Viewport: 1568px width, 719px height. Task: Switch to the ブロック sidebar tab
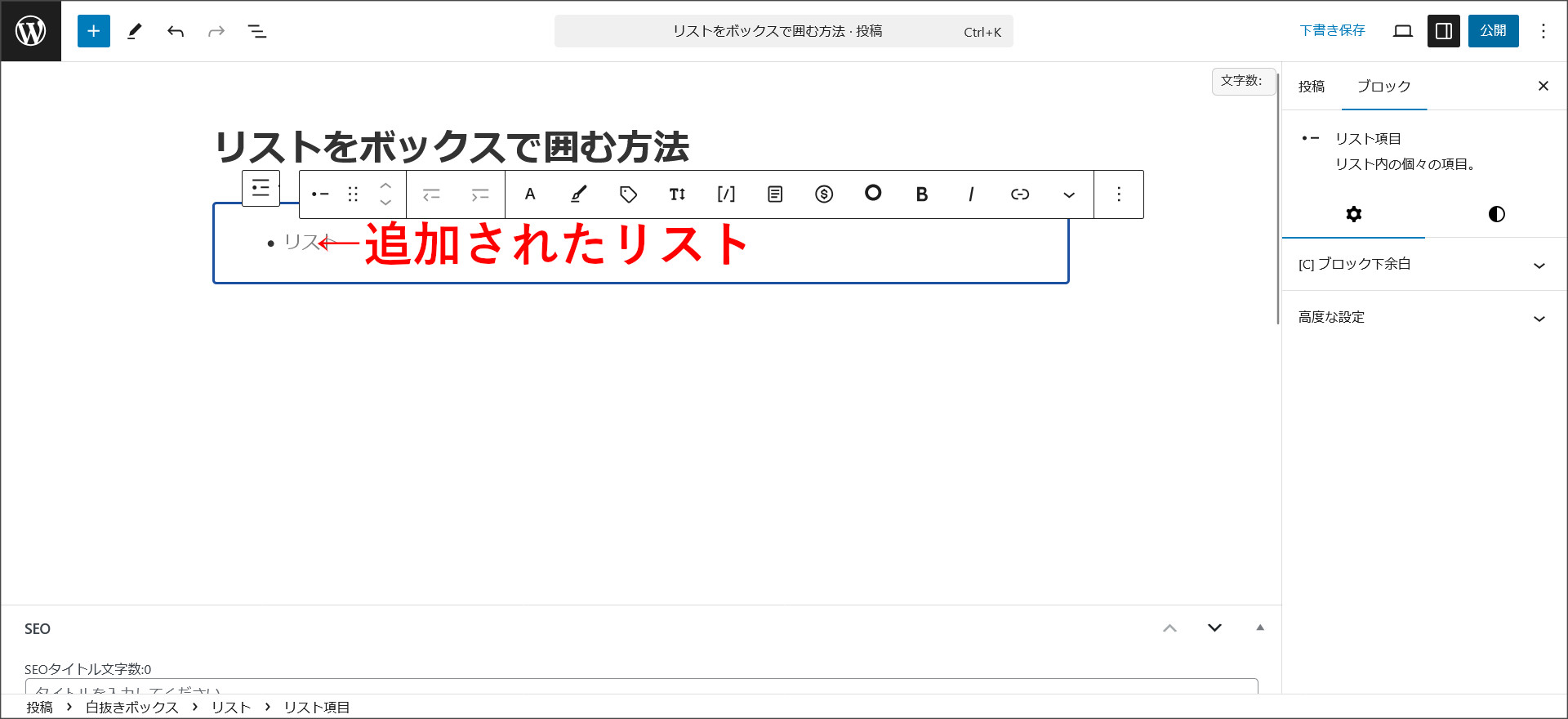click(x=1384, y=87)
